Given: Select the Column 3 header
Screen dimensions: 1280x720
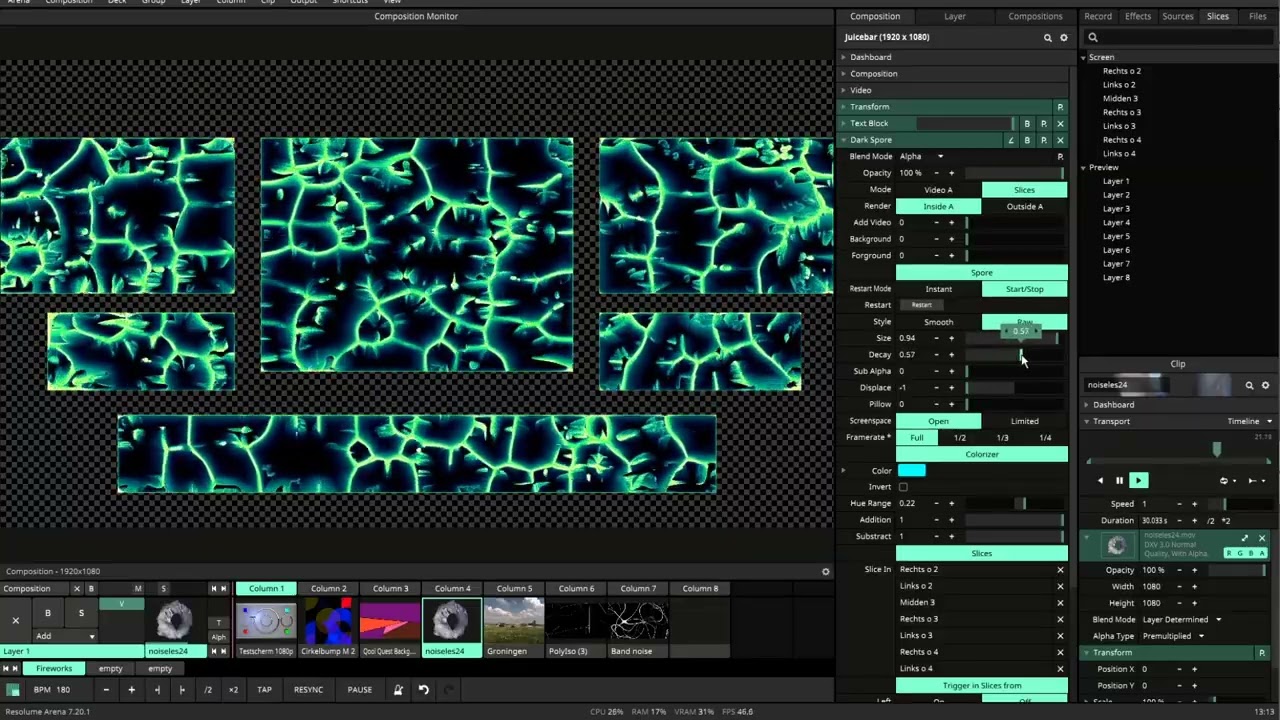Looking at the screenshot, I should tap(391, 589).
